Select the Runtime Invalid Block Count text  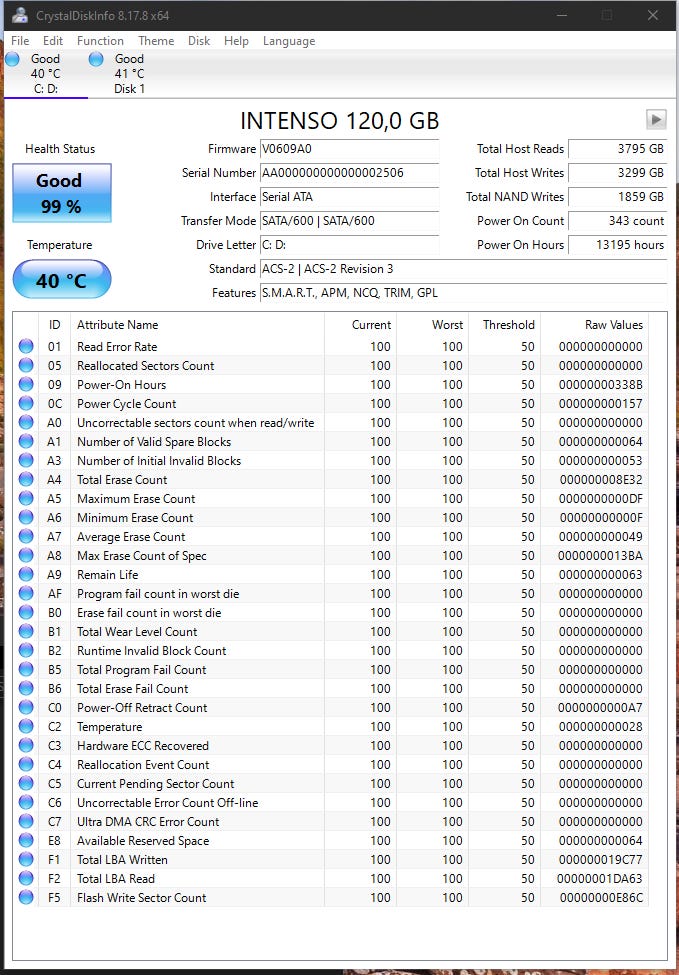click(x=152, y=651)
